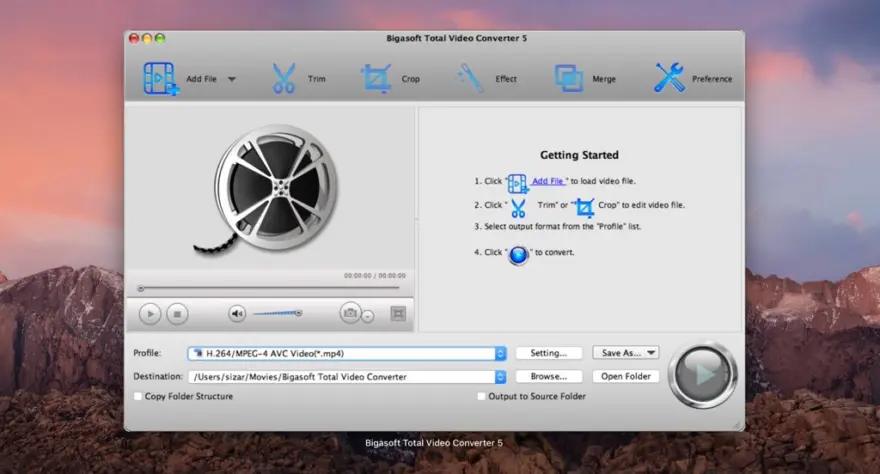Click the Setting... button
The width and height of the screenshot is (880, 474).
(548, 353)
